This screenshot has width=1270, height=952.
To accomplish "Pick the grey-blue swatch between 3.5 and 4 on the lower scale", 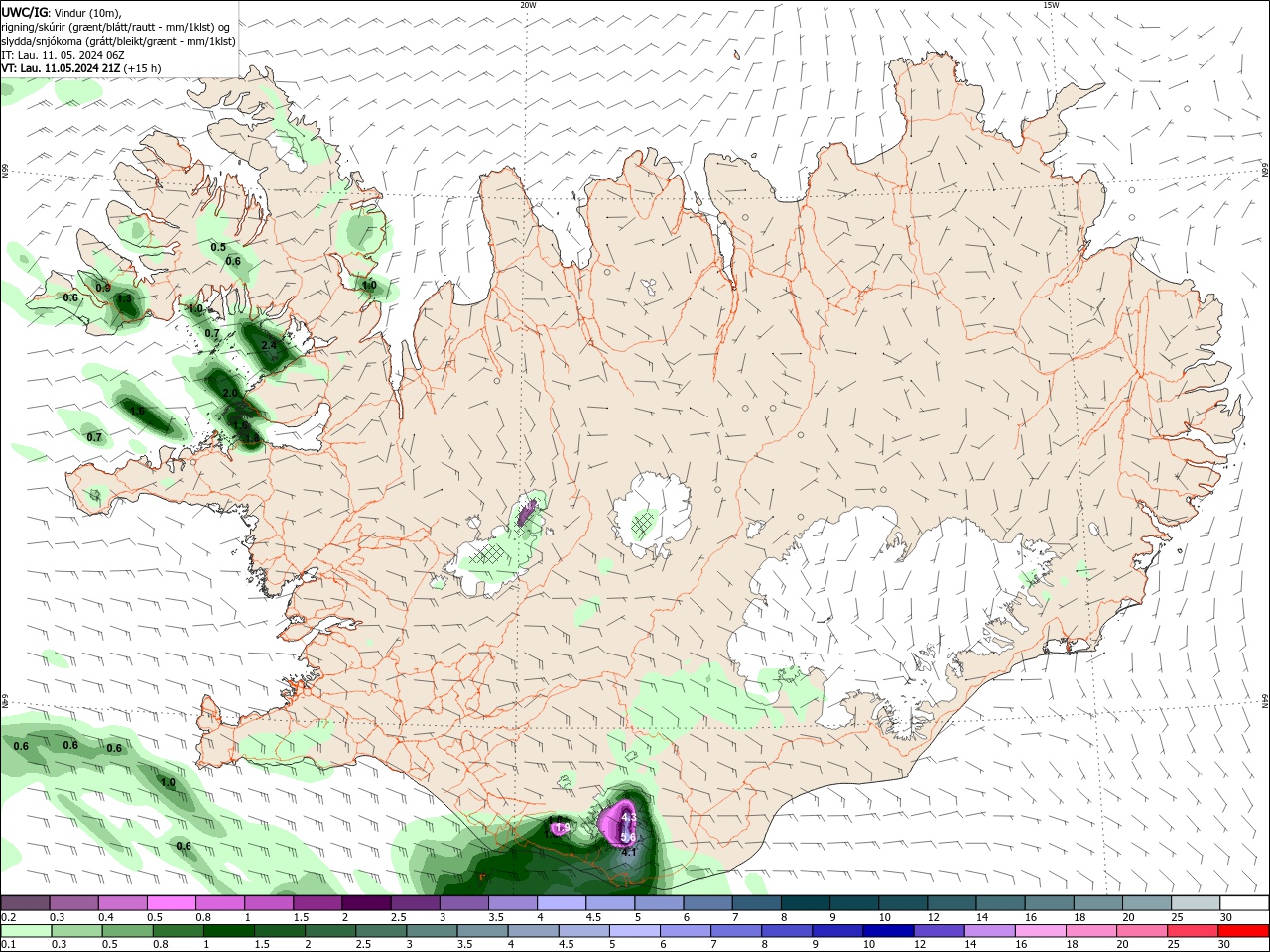I will [483, 931].
